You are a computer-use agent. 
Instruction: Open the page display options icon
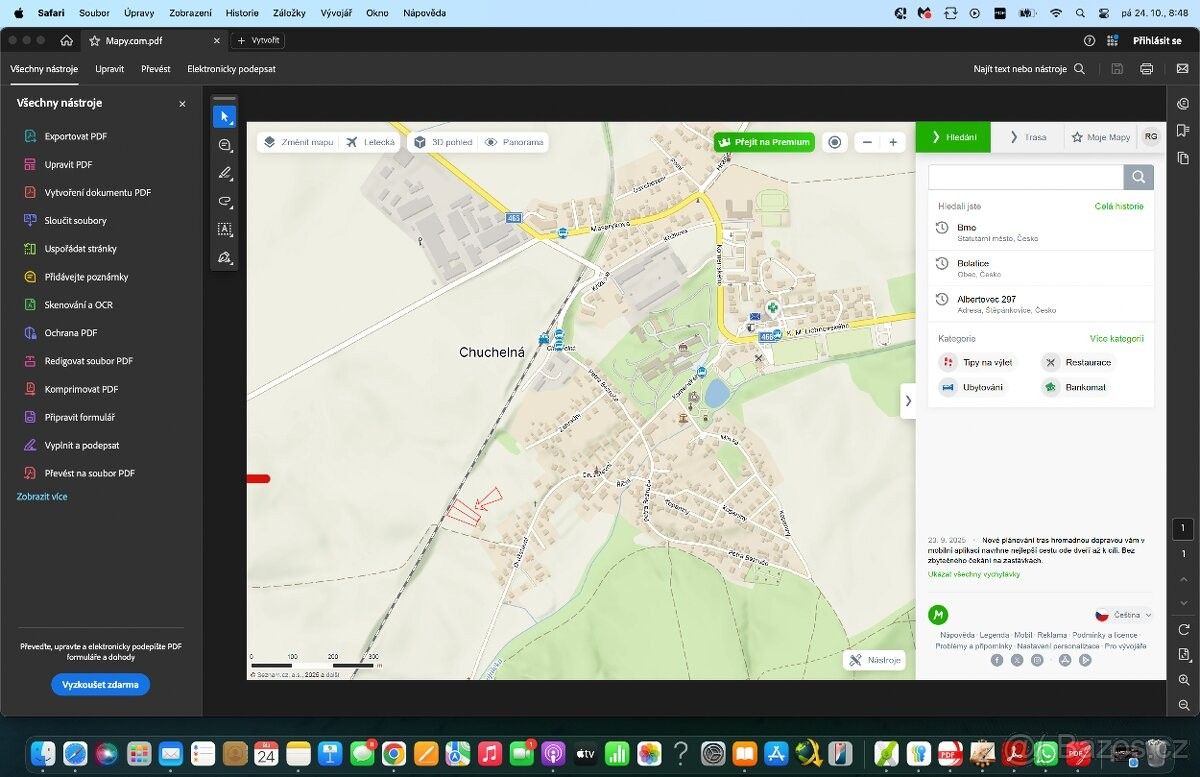tap(1183, 654)
